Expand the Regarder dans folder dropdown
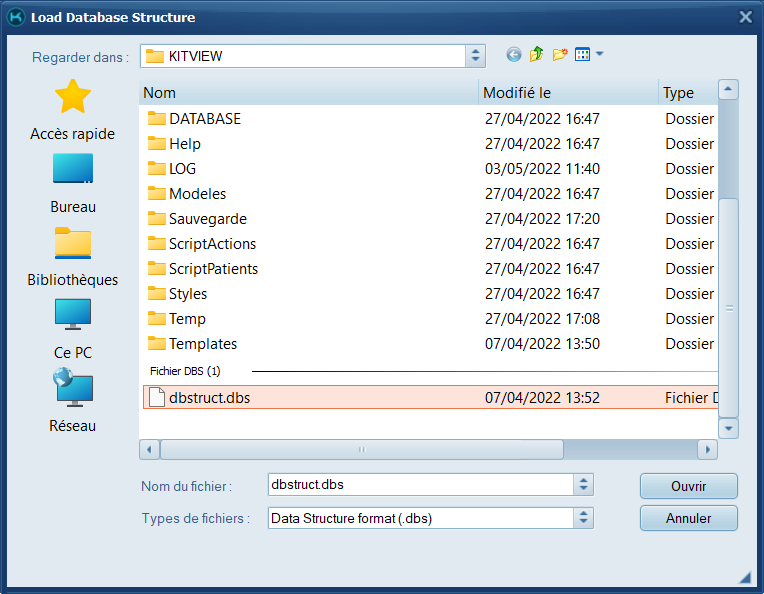 point(475,56)
